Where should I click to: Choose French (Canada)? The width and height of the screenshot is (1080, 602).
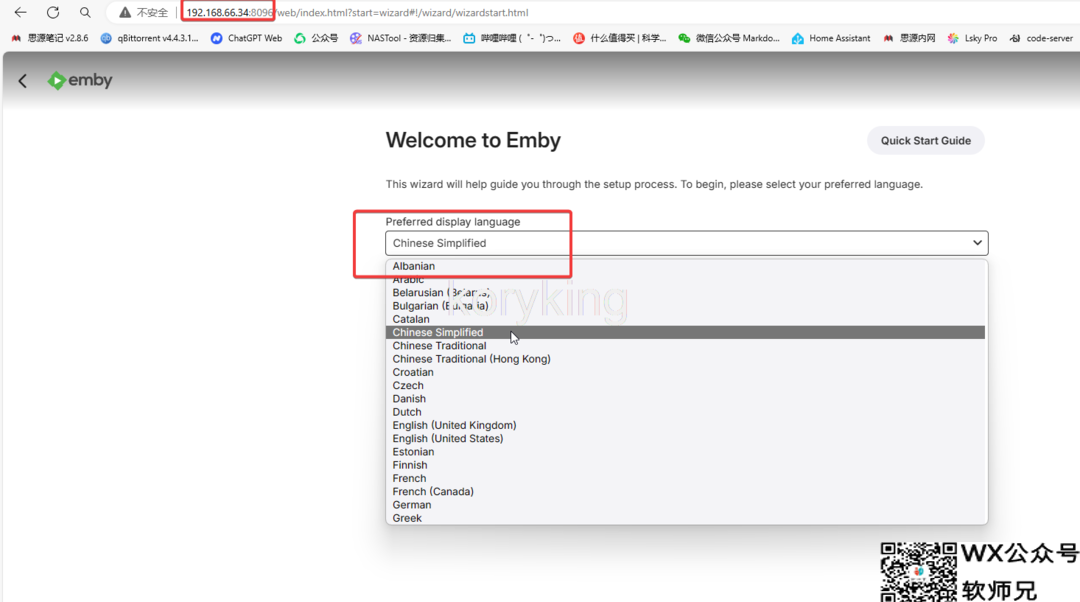click(685, 491)
